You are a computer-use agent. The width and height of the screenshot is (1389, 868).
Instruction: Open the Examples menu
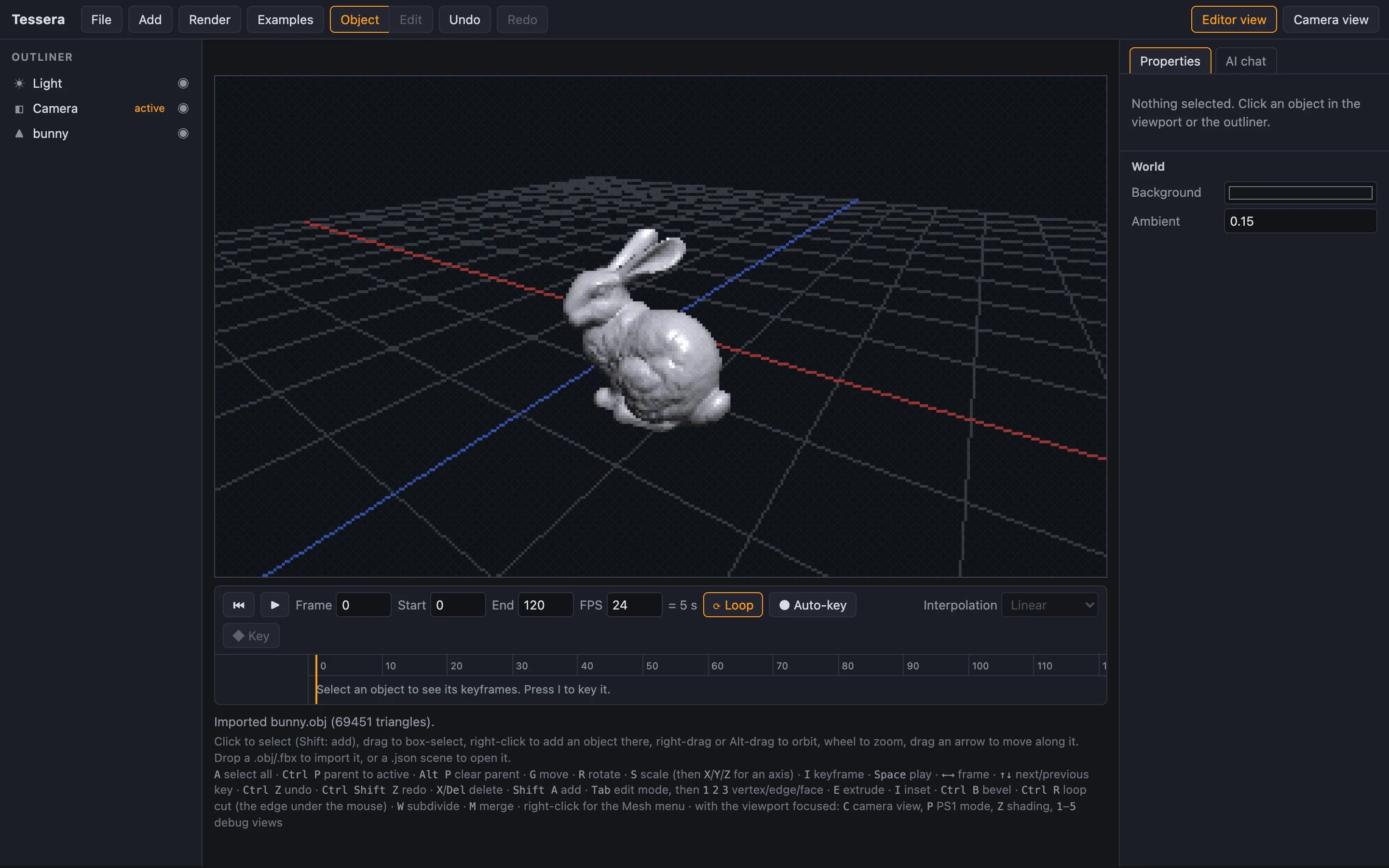(x=285, y=19)
